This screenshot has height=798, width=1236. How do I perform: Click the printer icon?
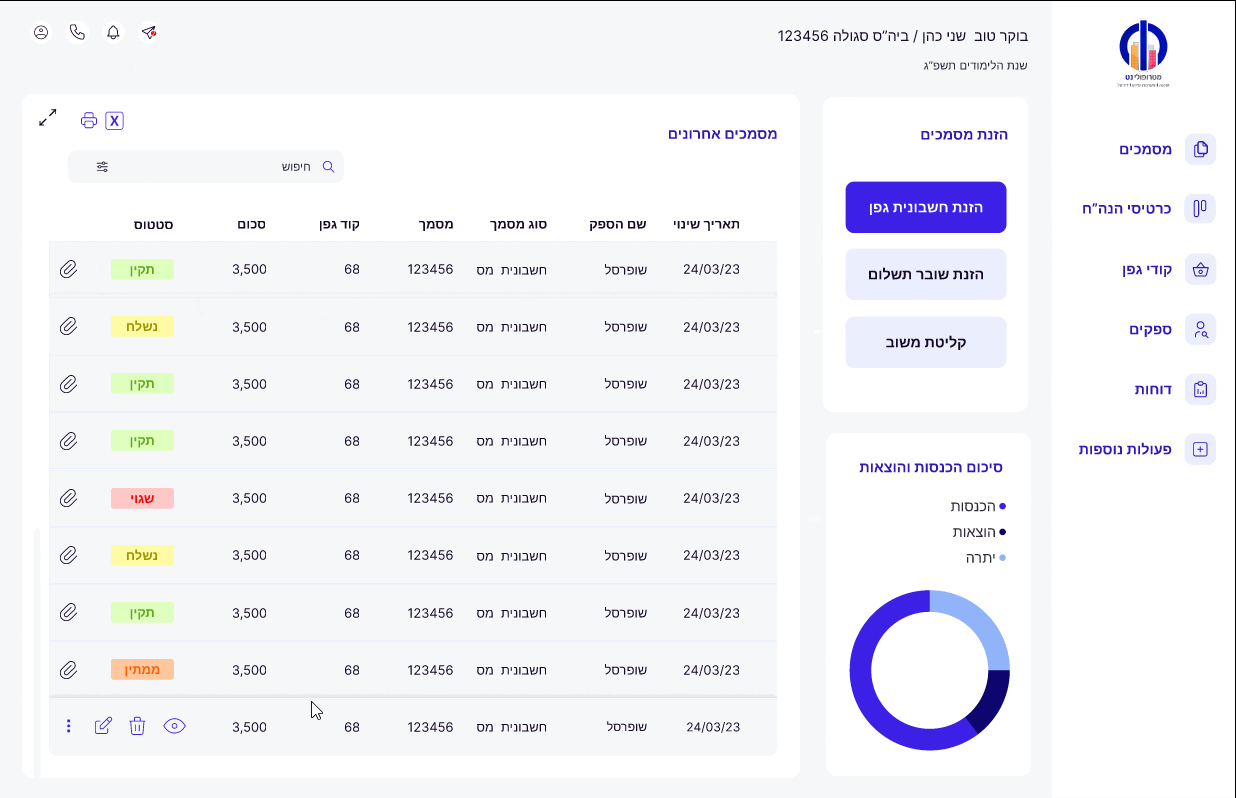(89, 121)
